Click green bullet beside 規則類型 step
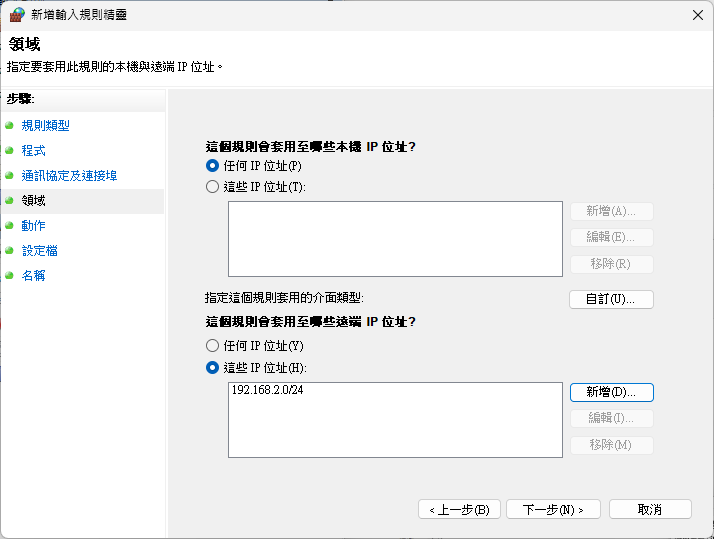This screenshot has width=714, height=539. [x=9, y=125]
